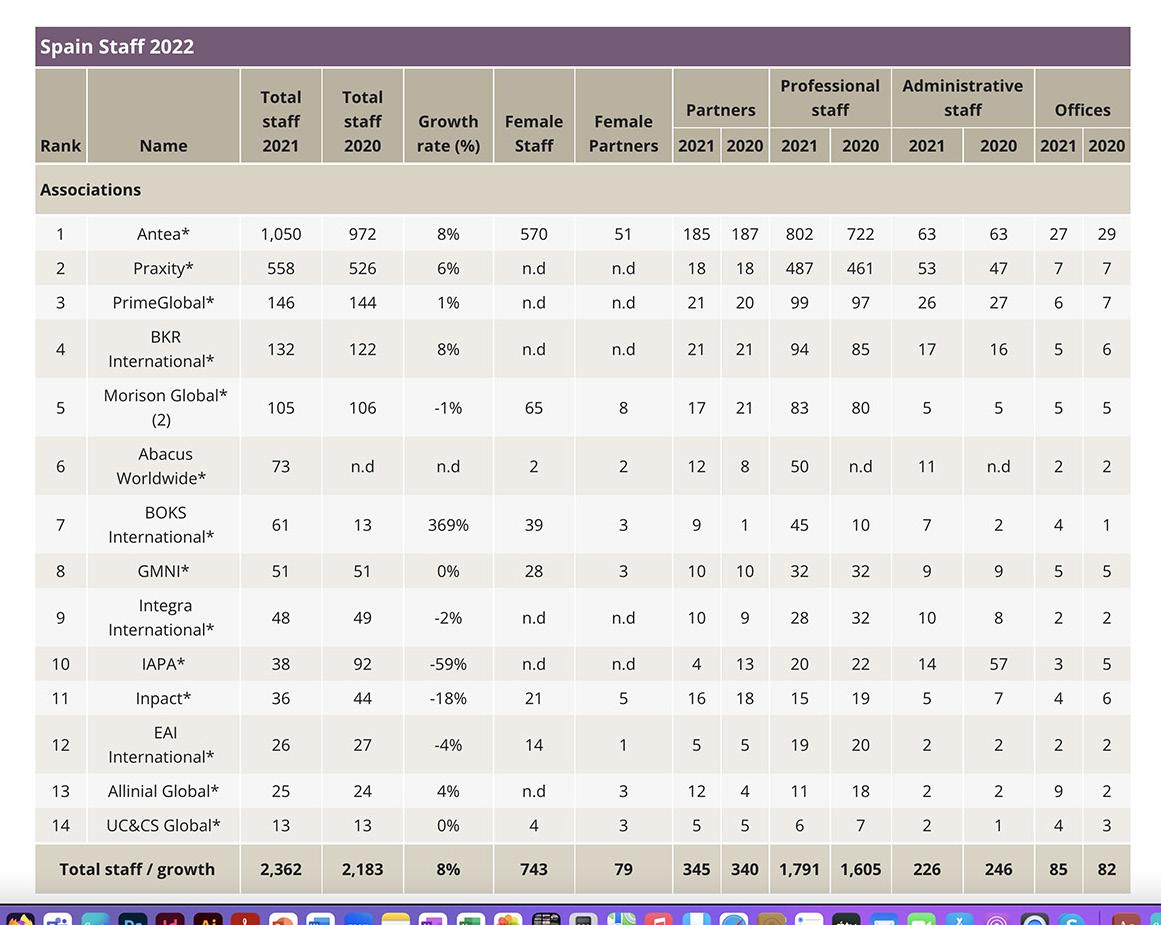
Task: Select the 'UC&CS Global*' name cell
Action: pyautogui.click(x=164, y=826)
